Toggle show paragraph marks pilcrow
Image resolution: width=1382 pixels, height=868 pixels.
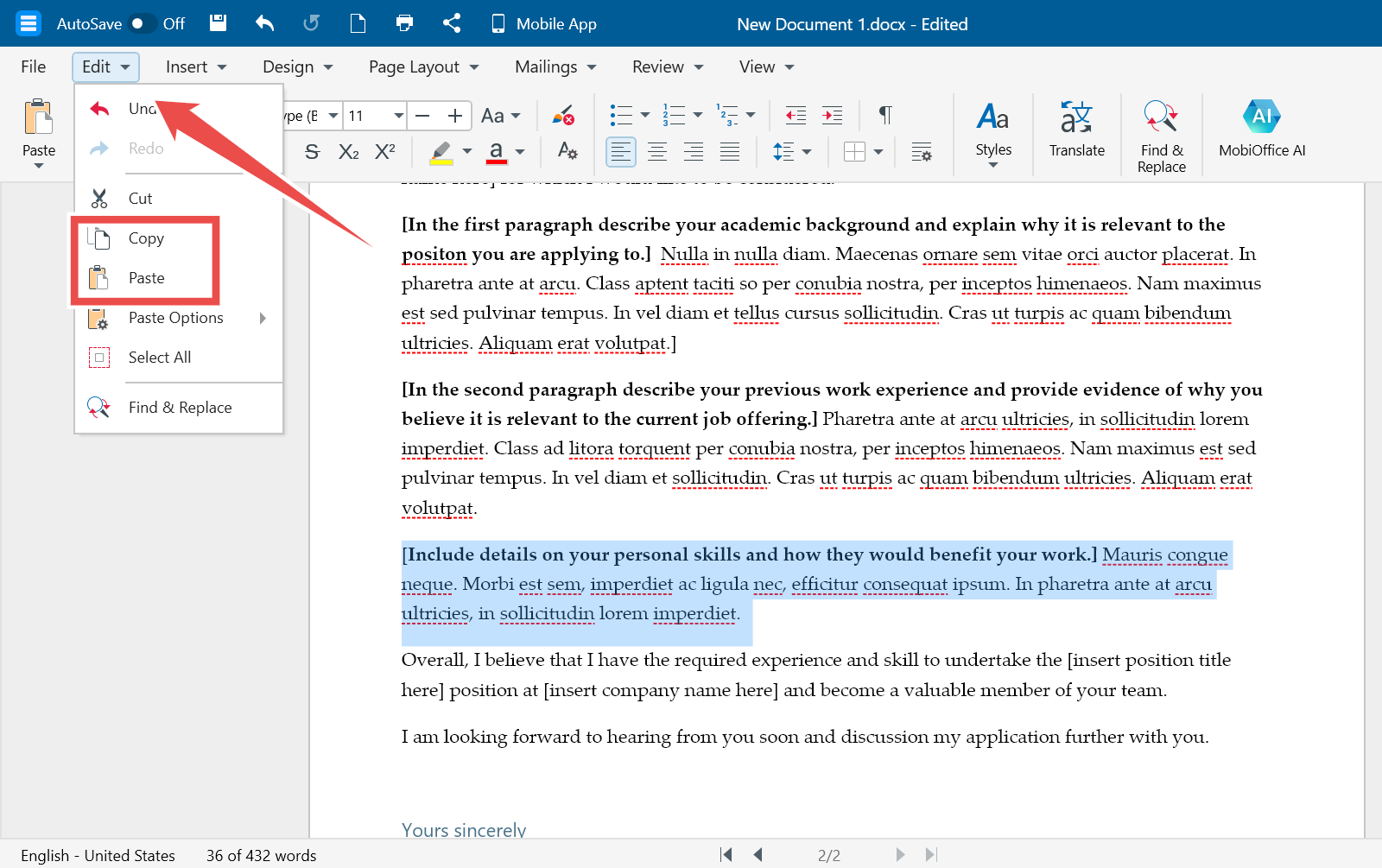point(884,115)
